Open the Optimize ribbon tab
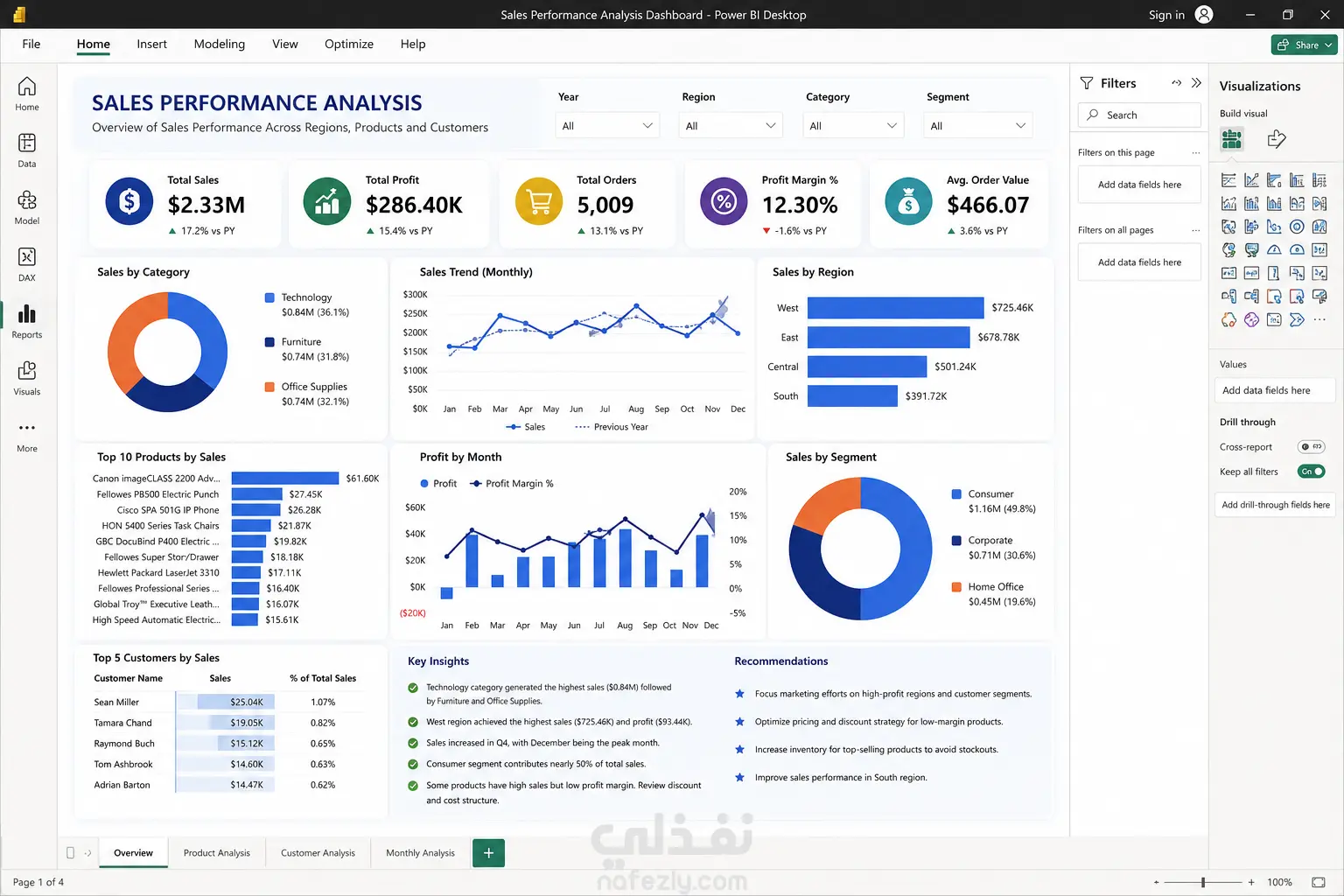This screenshot has height=896, width=1344. [349, 44]
